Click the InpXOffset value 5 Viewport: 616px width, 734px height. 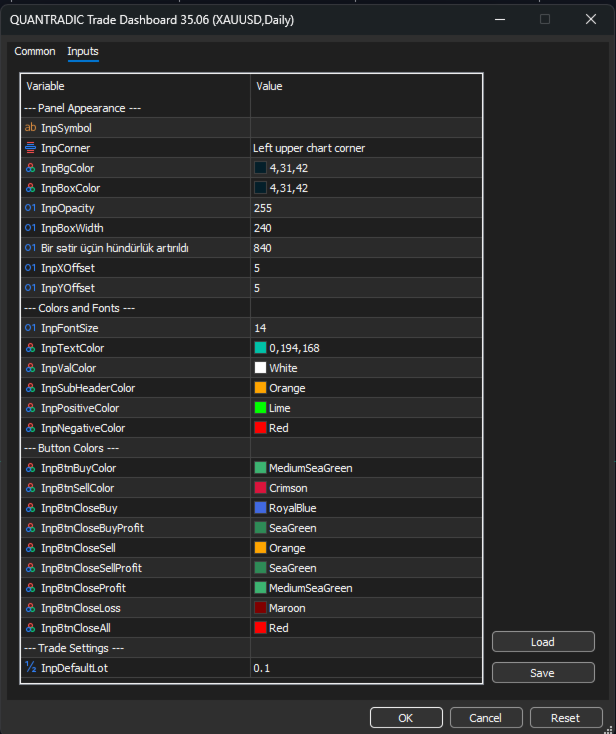click(x=367, y=268)
